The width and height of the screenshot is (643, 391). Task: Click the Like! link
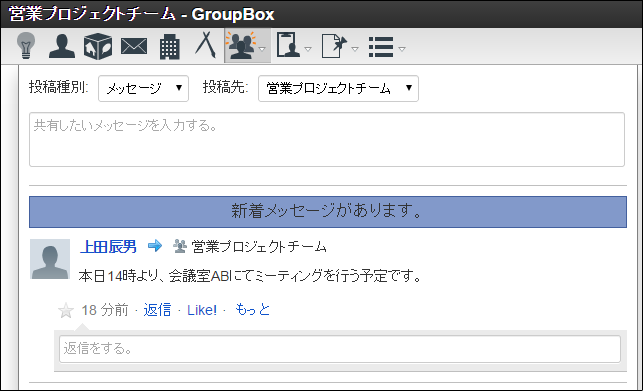tap(202, 310)
